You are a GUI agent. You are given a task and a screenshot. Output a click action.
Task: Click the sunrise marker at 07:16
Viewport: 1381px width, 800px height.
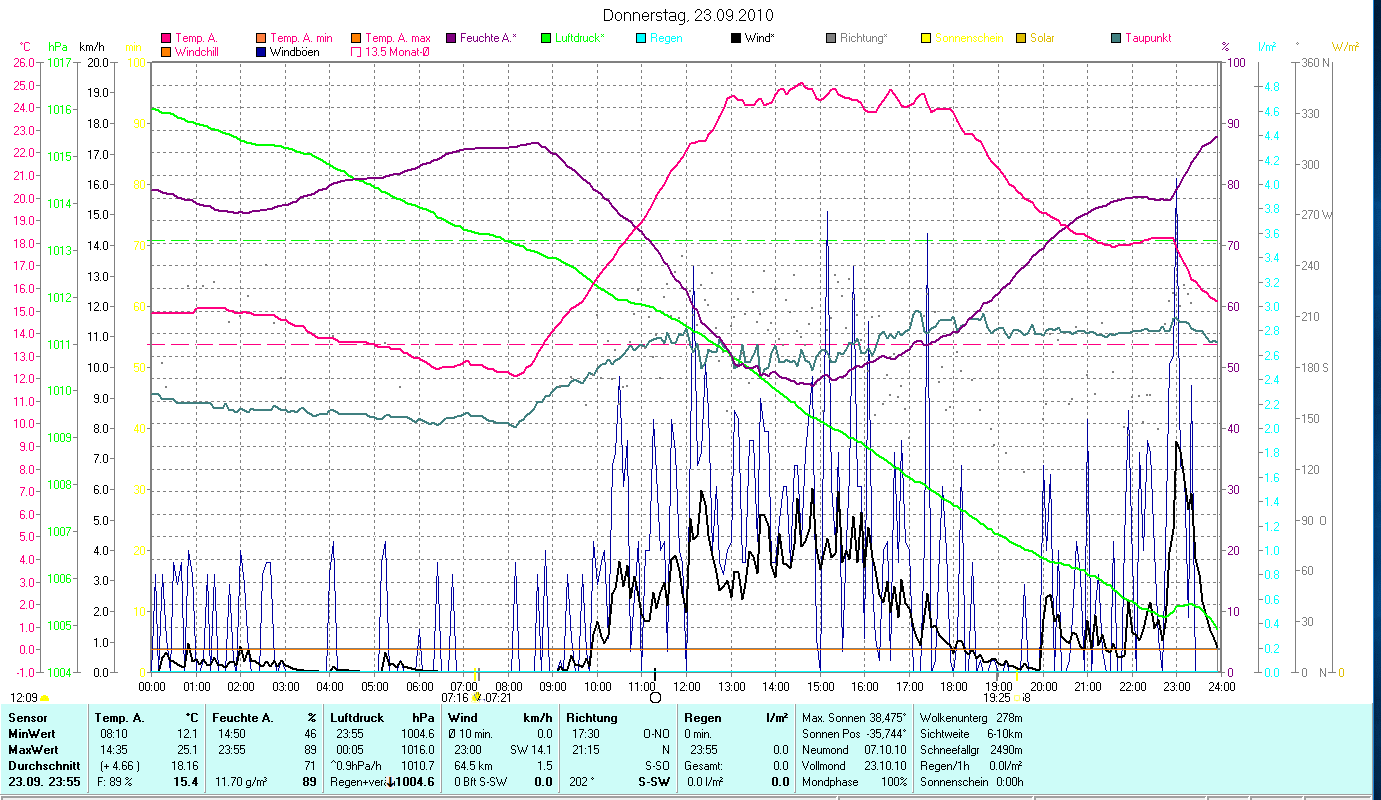pos(476,696)
